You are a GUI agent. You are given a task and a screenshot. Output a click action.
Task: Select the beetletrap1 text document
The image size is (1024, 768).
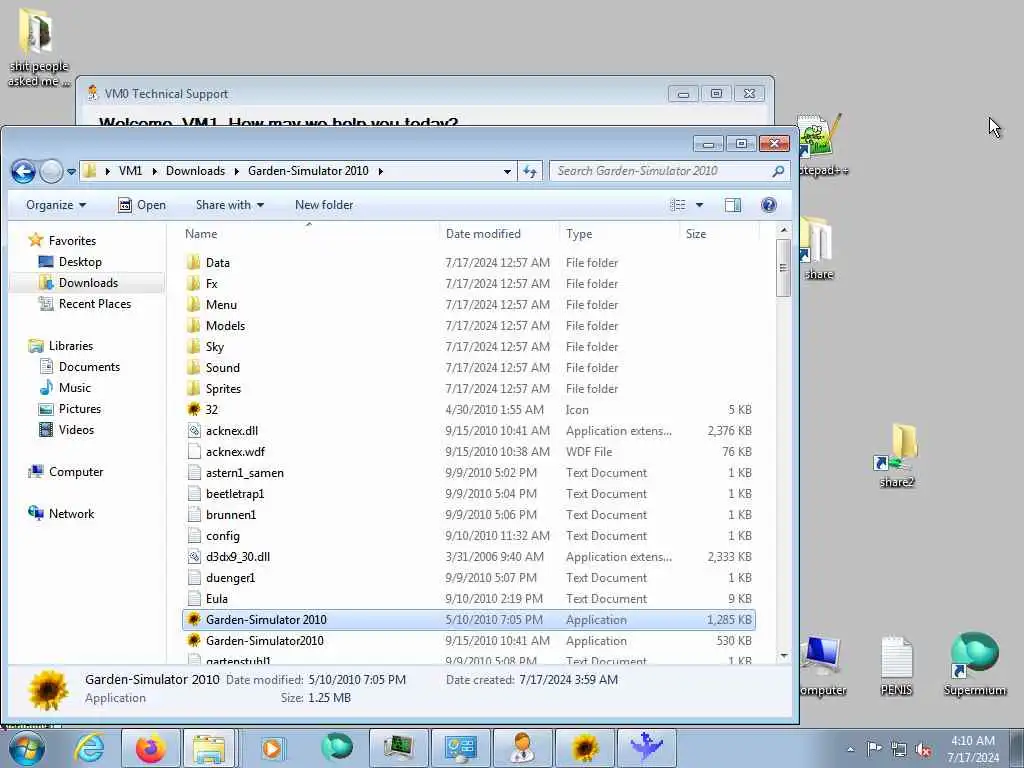tap(468, 494)
